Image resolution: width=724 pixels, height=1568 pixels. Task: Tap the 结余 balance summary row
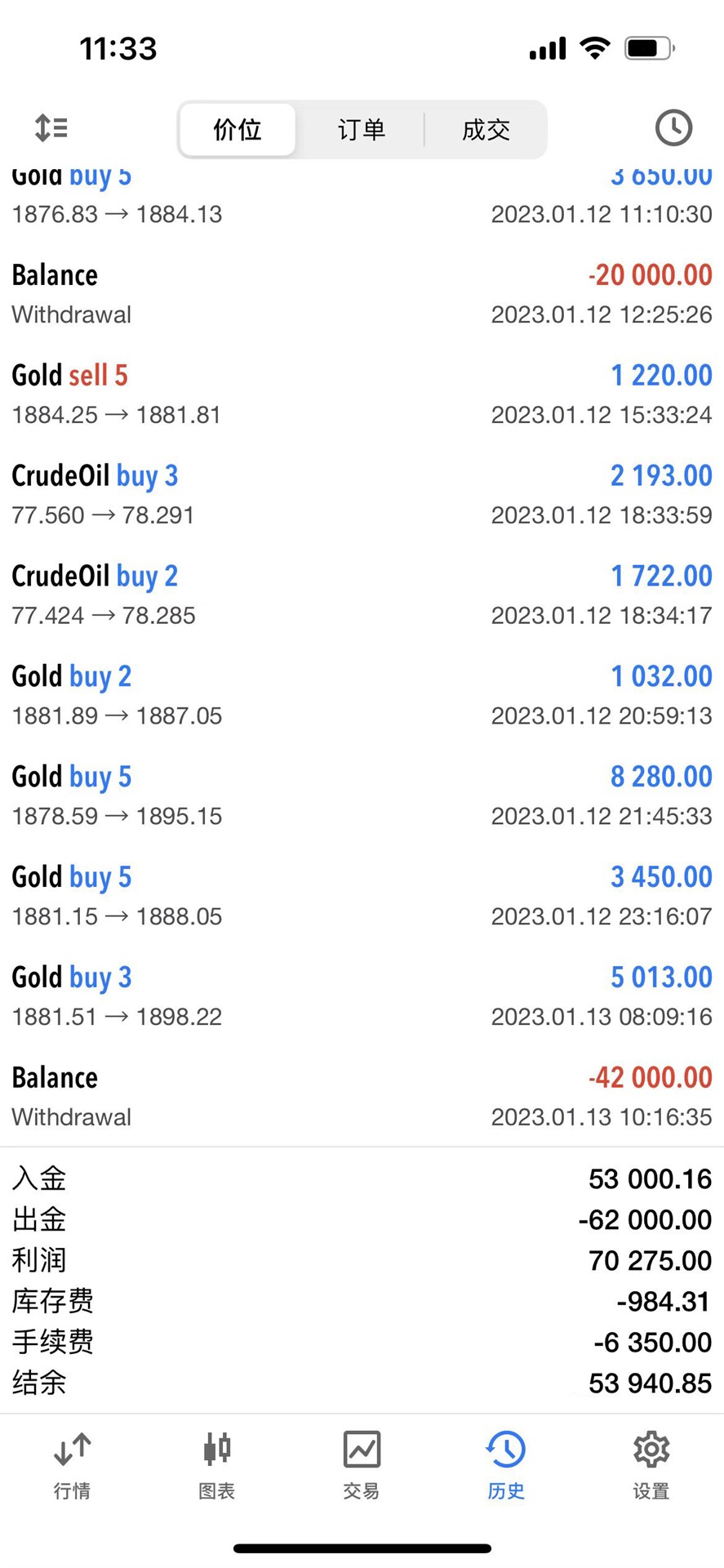tap(362, 1383)
